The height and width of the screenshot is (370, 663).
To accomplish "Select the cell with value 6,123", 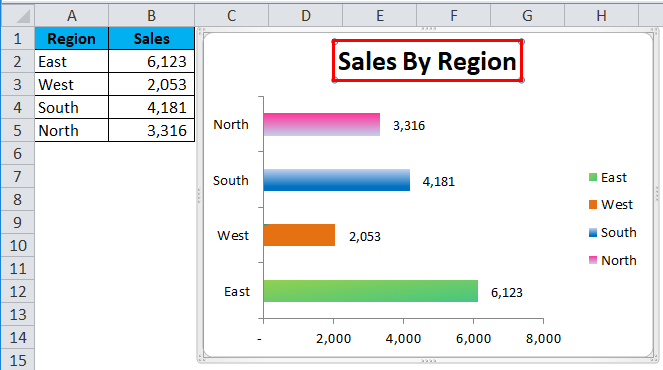I will click(151, 61).
